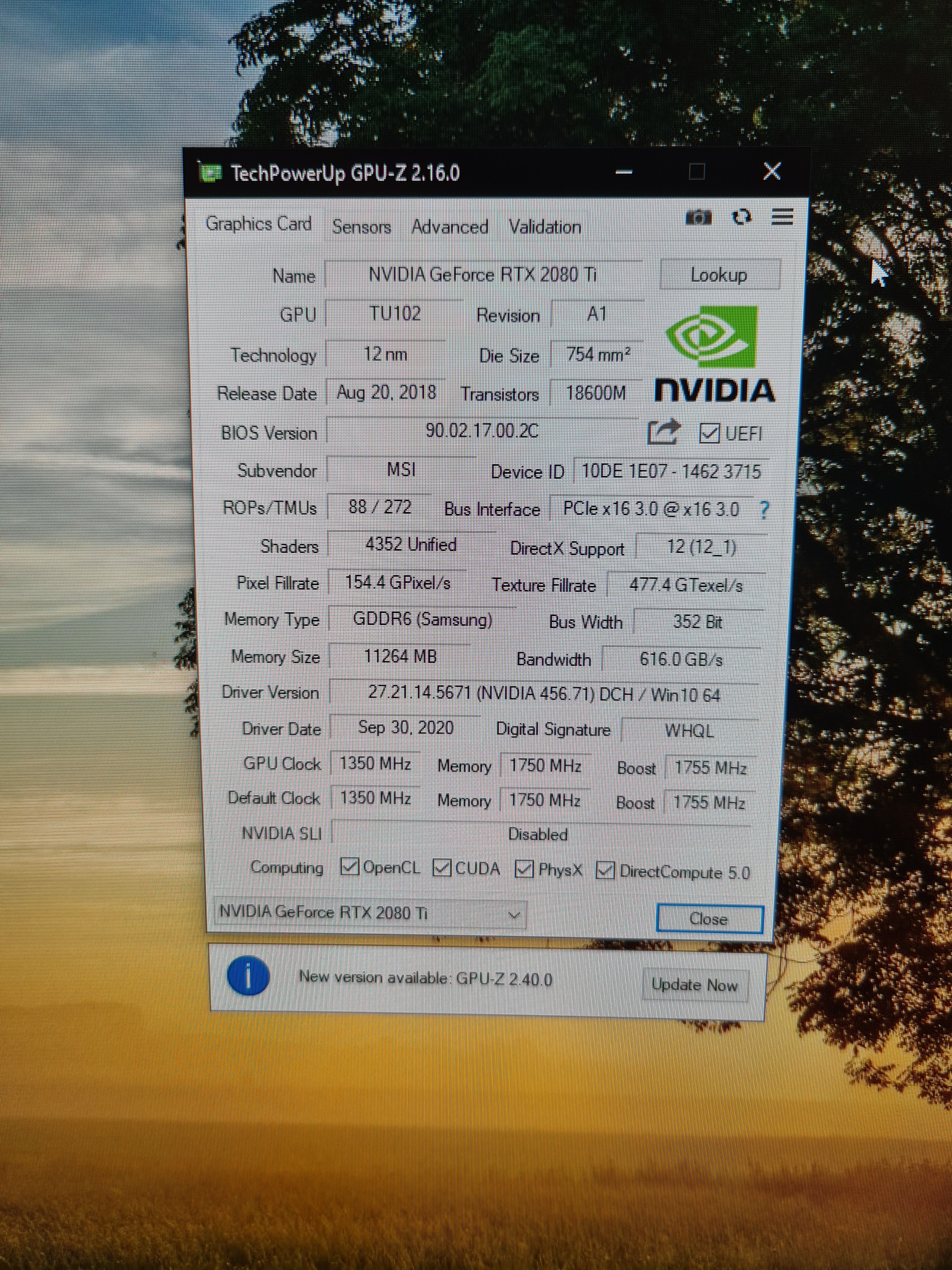Click the Pixel Fillrate 154.4 GPixel/s value

click(x=397, y=583)
